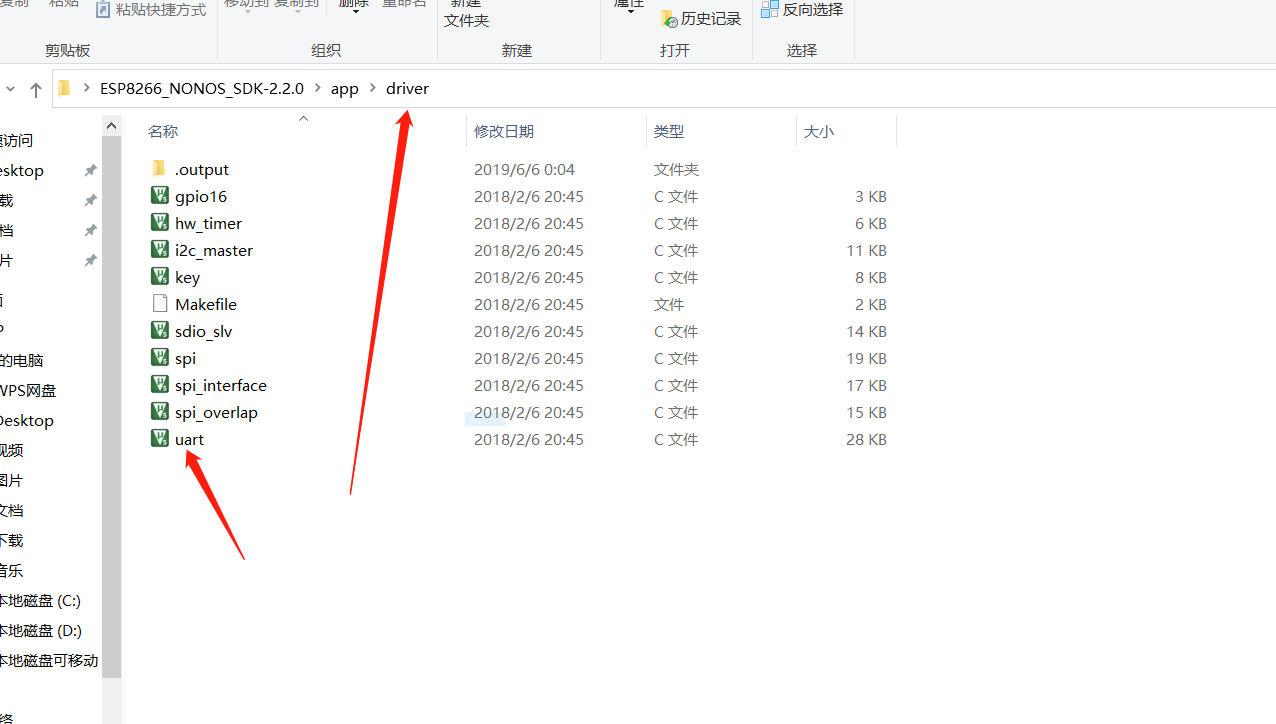
Task: Open esktop quick access entry with pin
Action: [x=22, y=171]
